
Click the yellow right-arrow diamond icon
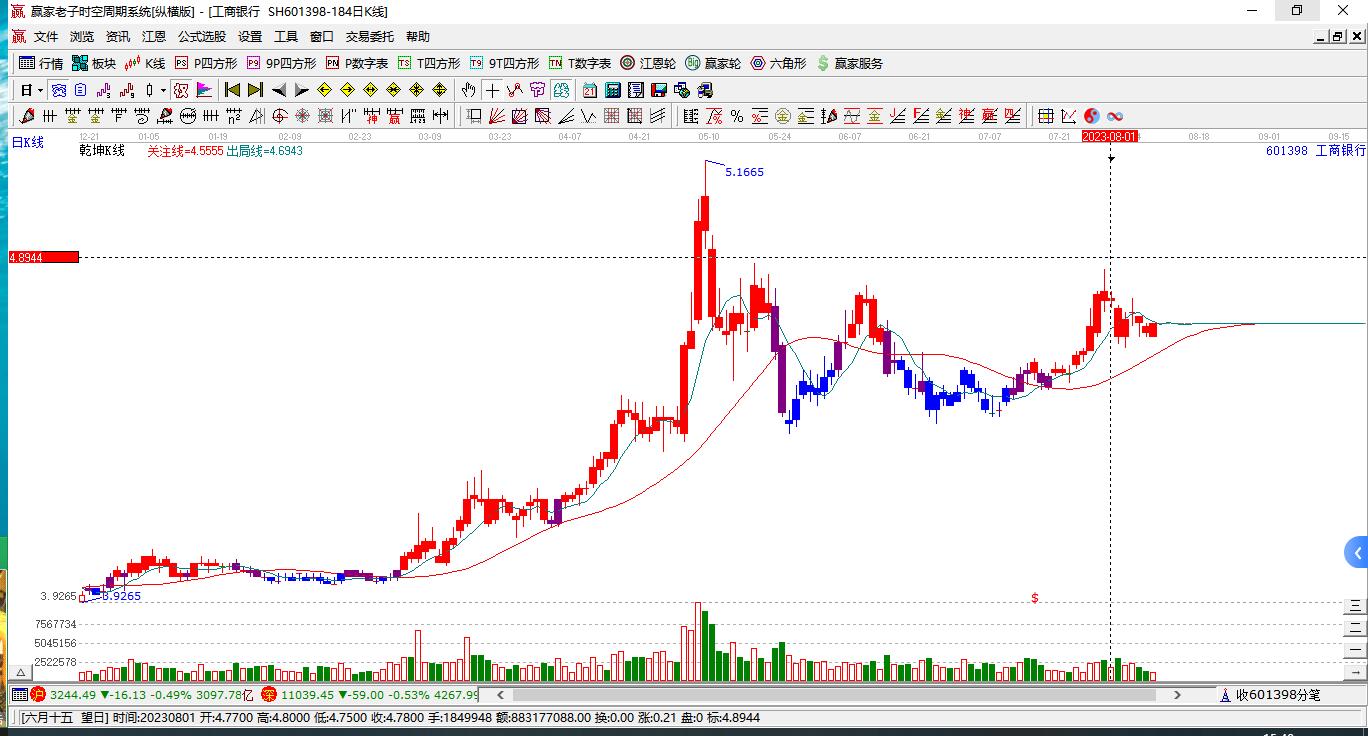coord(347,90)
